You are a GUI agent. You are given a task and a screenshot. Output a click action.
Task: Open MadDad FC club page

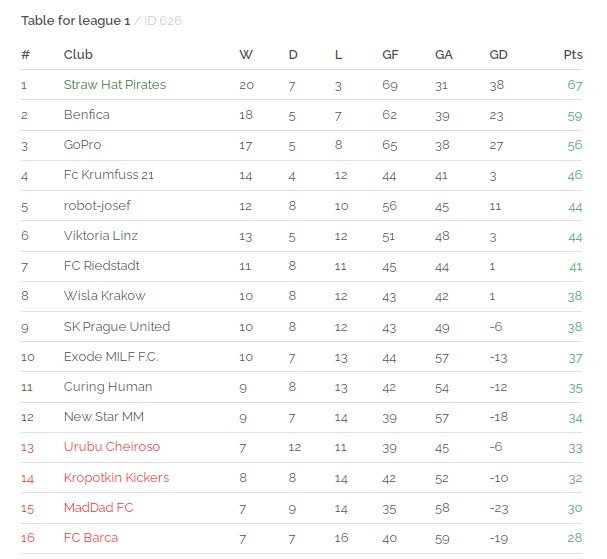pos(99,508)
